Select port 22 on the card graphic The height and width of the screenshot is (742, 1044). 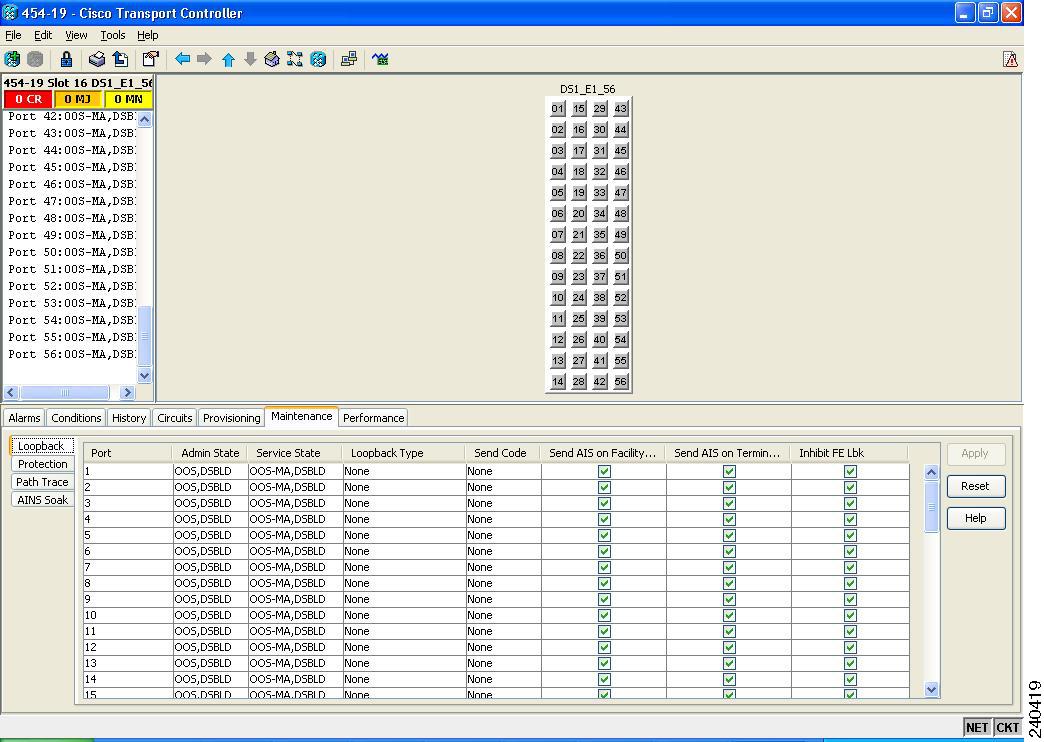coord(579,256)
